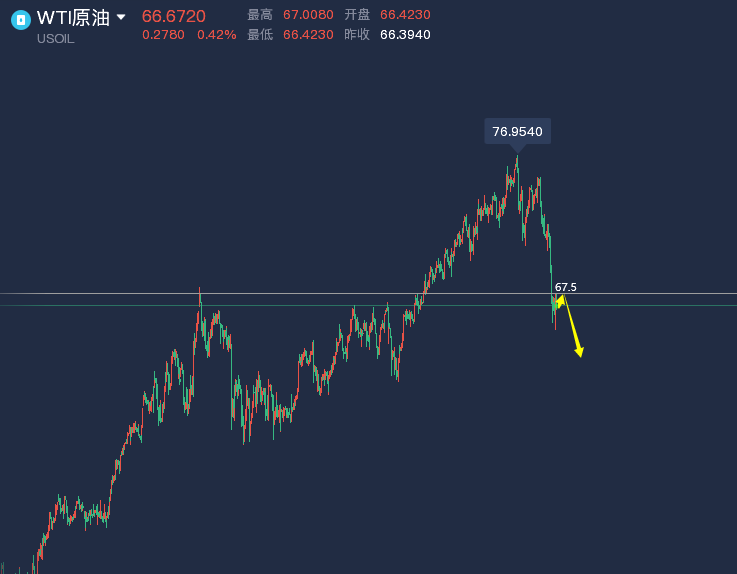Click the 0.42% percentage change
Image resolution: width=737 pixels, height=574 pixels.
click(x=216, y=35)
